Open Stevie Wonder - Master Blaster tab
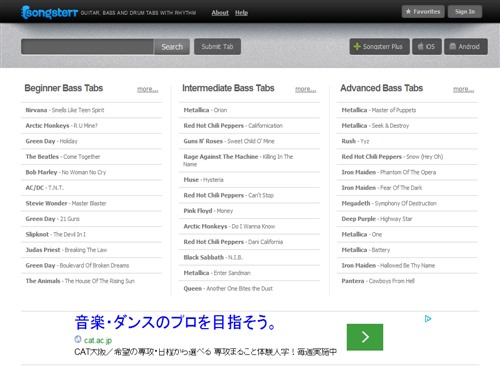This screenshot has height=375, width=500. pyautogui.click(x=66, y=203)
